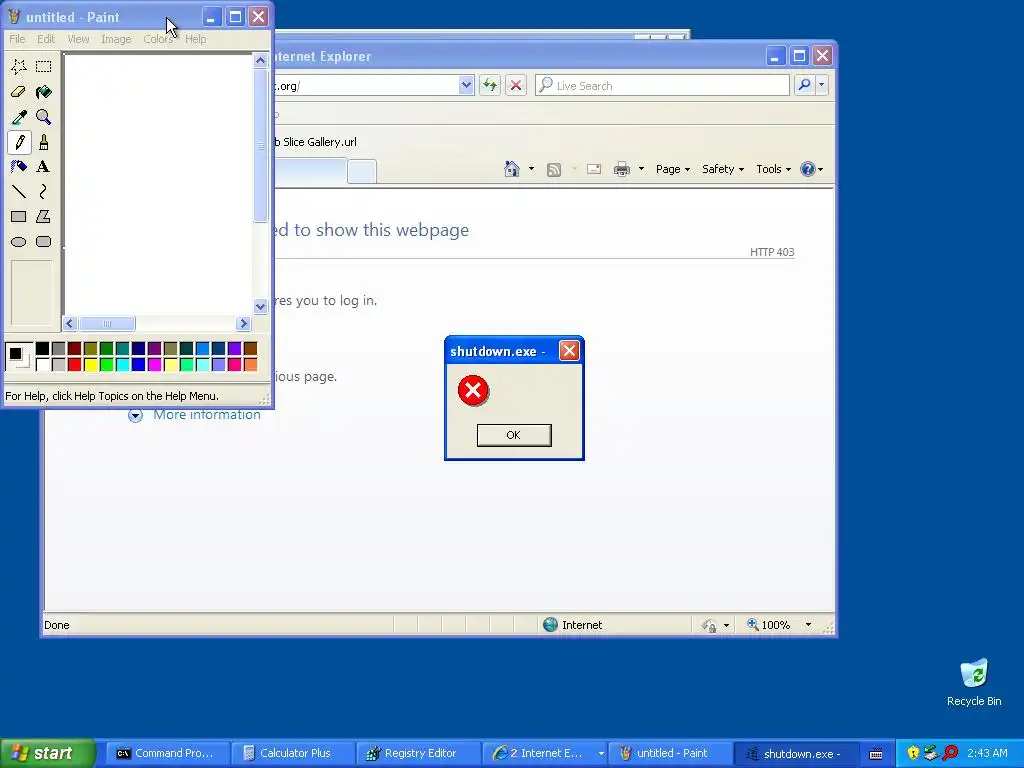Click the Refresh button in Internet Explorer

(x=490, y=85)
